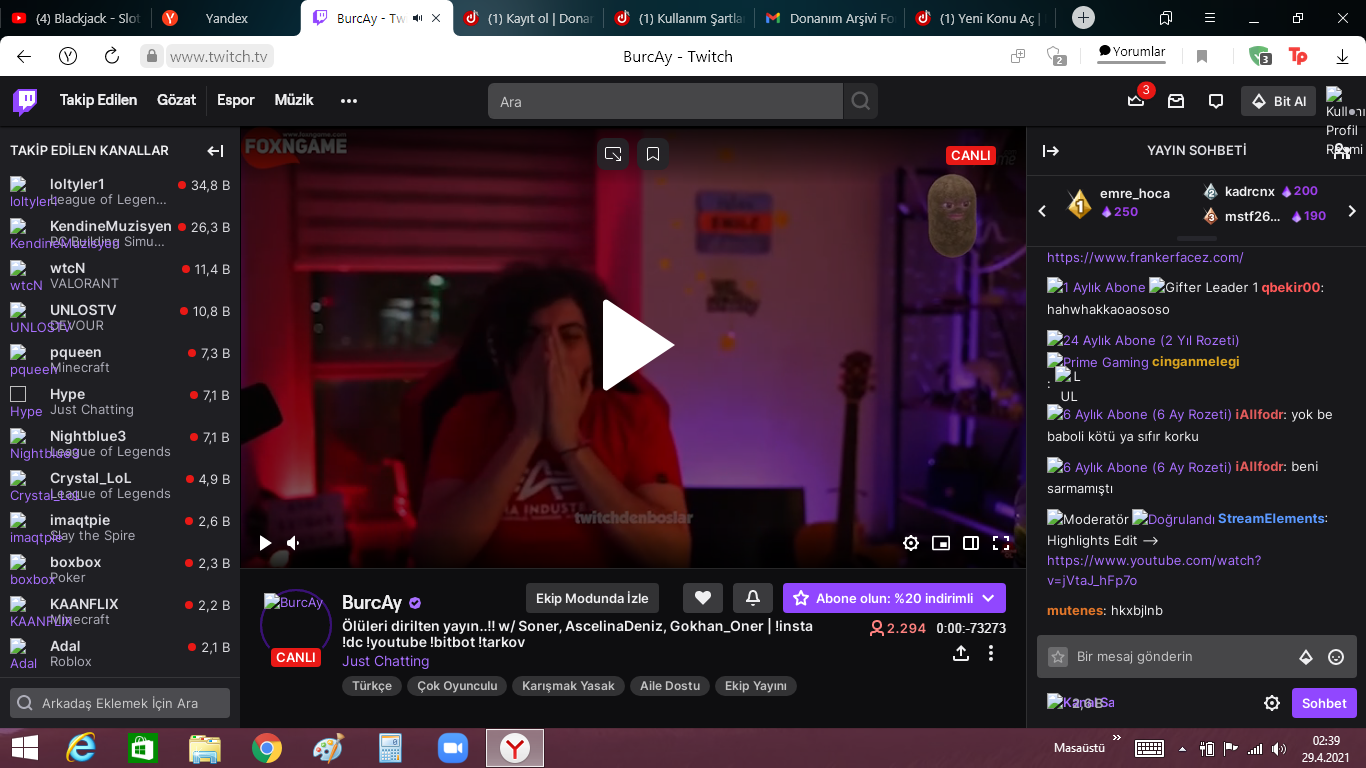This screenshot has width=1366, height=768.
Task: Focus the Arkadaş Eklemek İçin Ara field
Action: click(x=120, y=703)
